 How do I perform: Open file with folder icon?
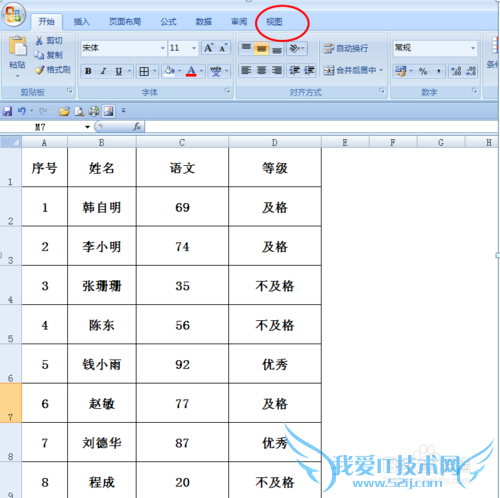pyautogui.click(x=64, y=111)
